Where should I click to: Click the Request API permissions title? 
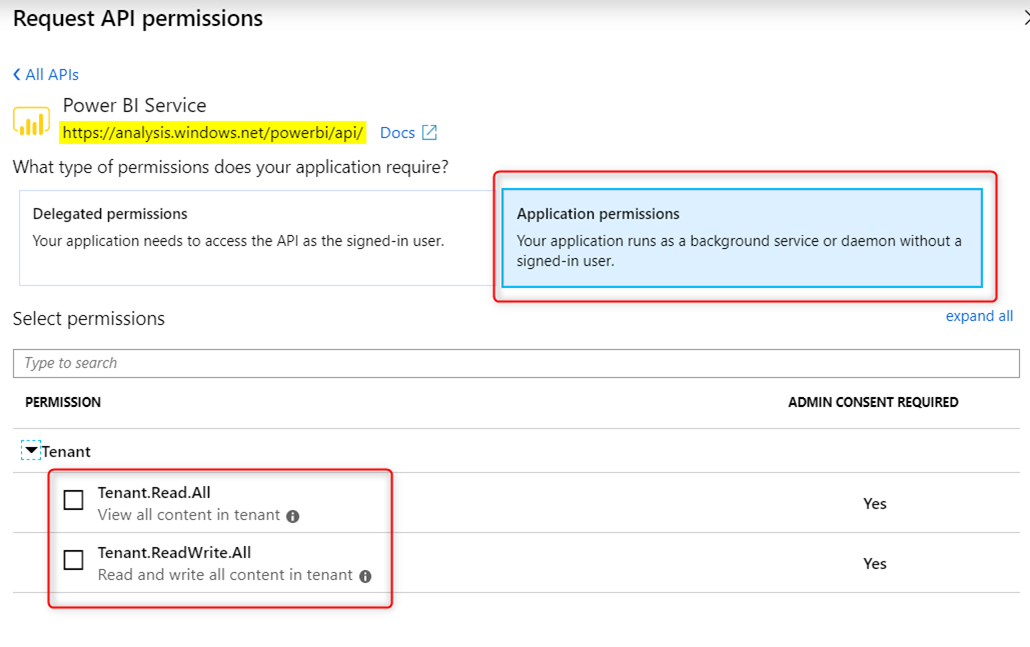(138, 18)
